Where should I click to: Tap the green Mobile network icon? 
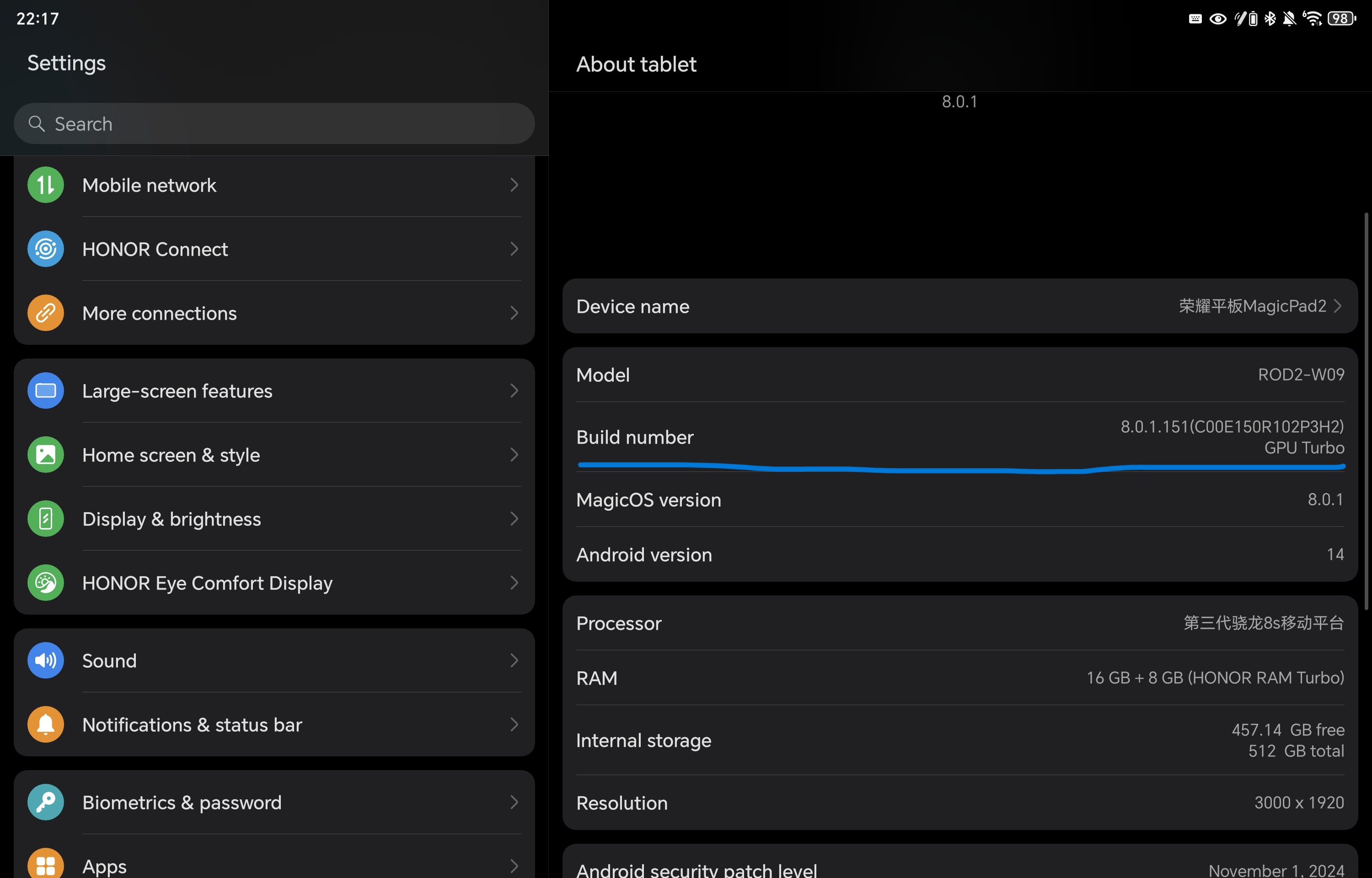[46, 185]
